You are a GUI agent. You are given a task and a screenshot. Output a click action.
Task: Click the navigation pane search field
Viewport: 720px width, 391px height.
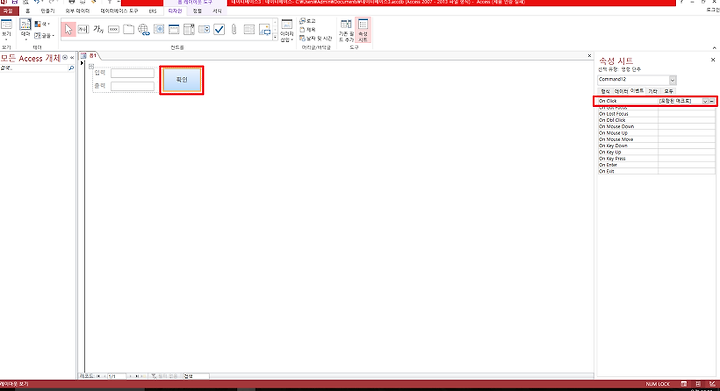34,68
